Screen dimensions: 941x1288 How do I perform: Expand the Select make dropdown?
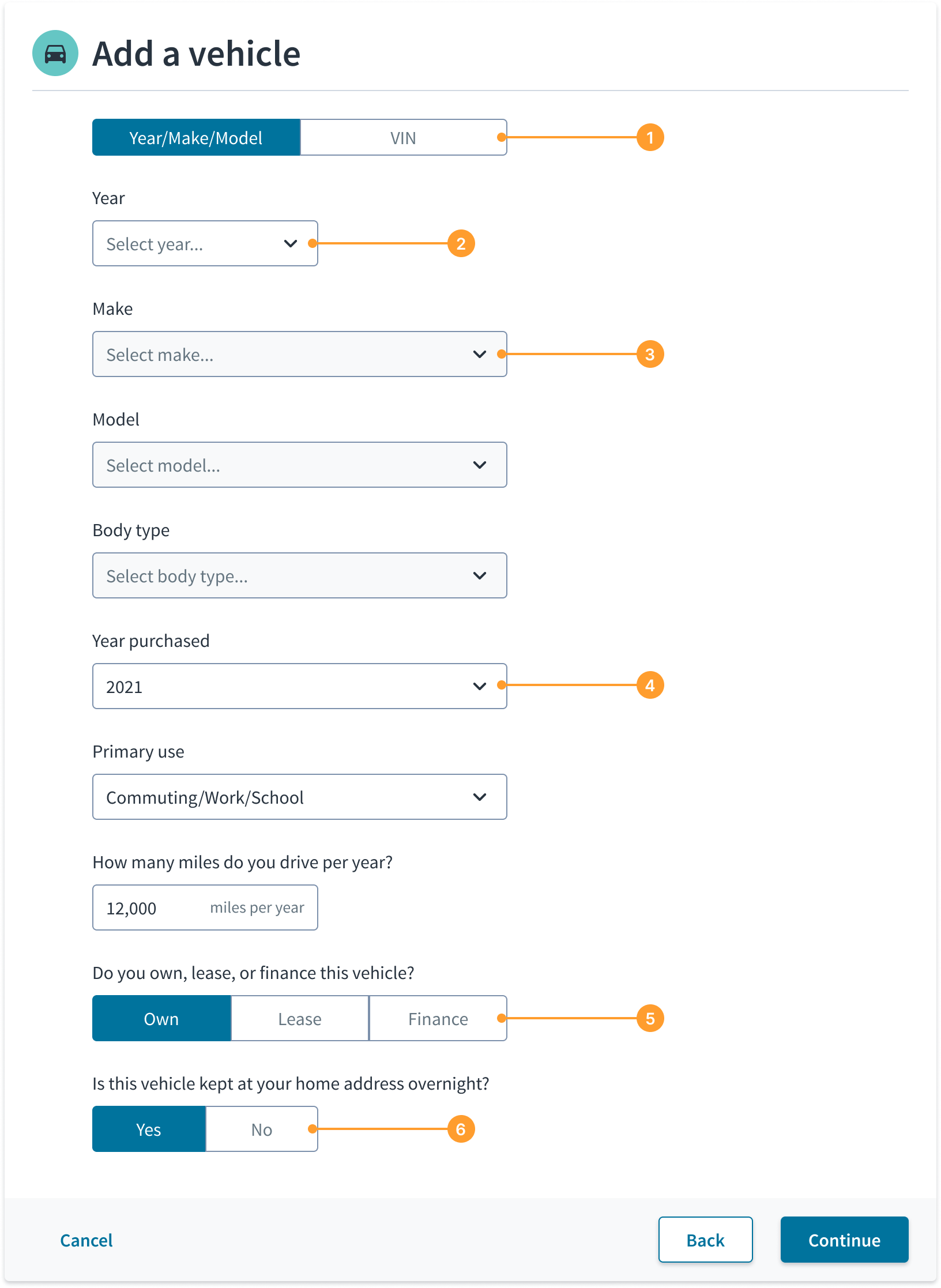[x=300, y=354]
